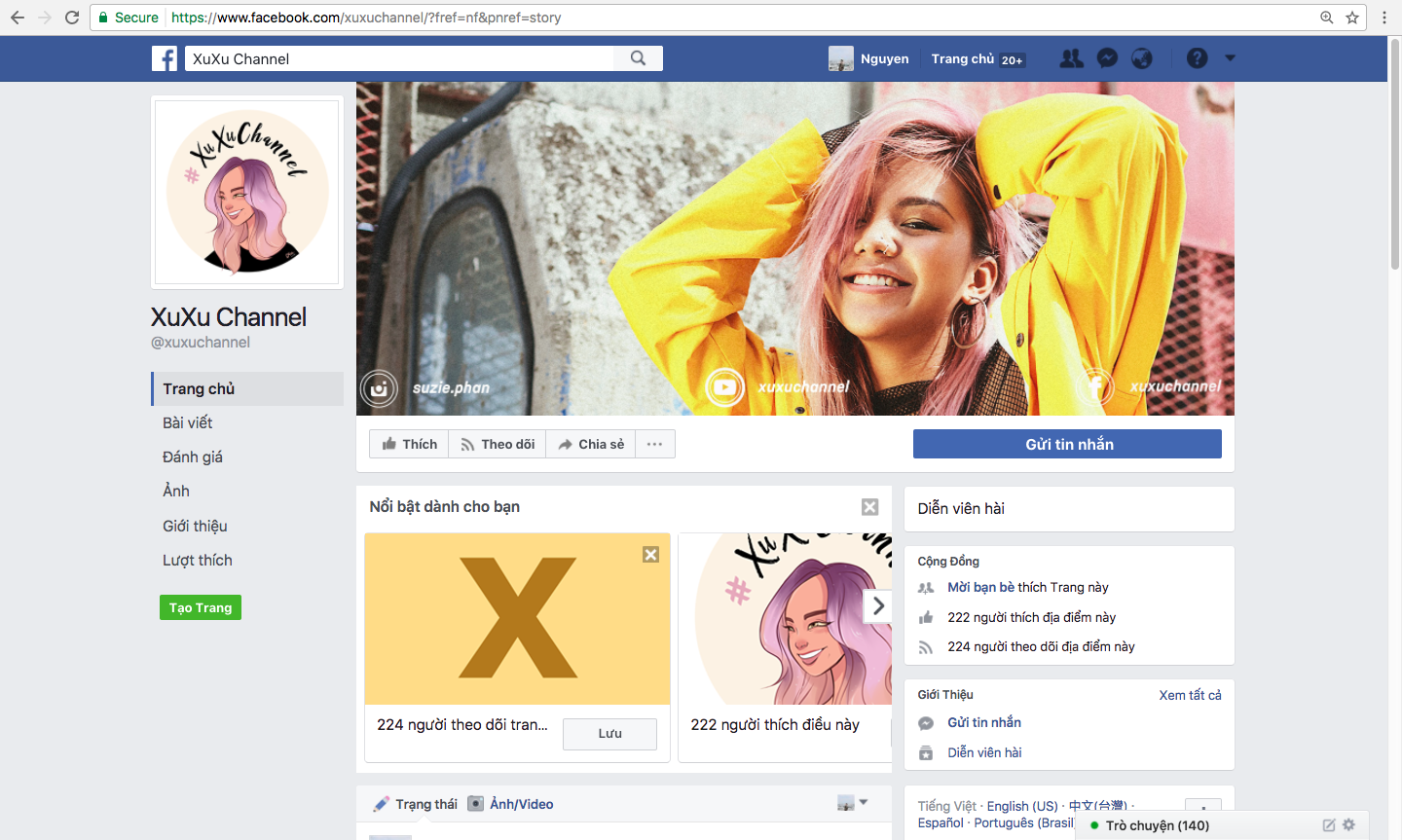
Task: Close the Nổi bật dành cho bạn panel
Action: 869,507
